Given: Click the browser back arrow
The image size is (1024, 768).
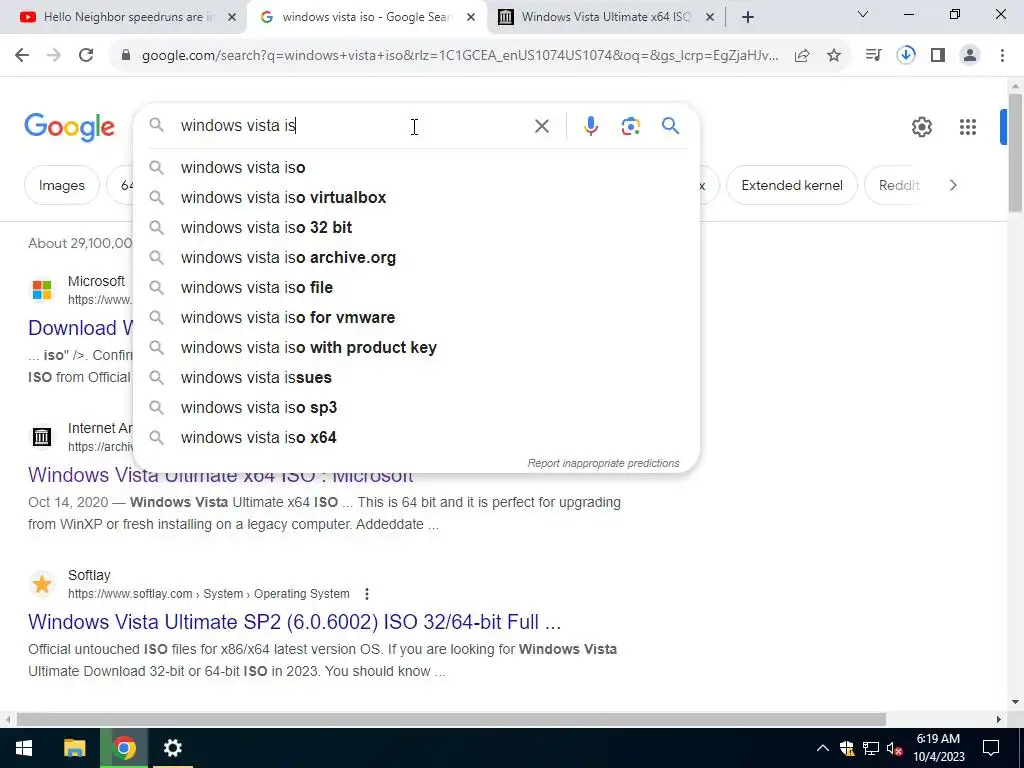Looking at the screenshot, I should tap(22, 56).
